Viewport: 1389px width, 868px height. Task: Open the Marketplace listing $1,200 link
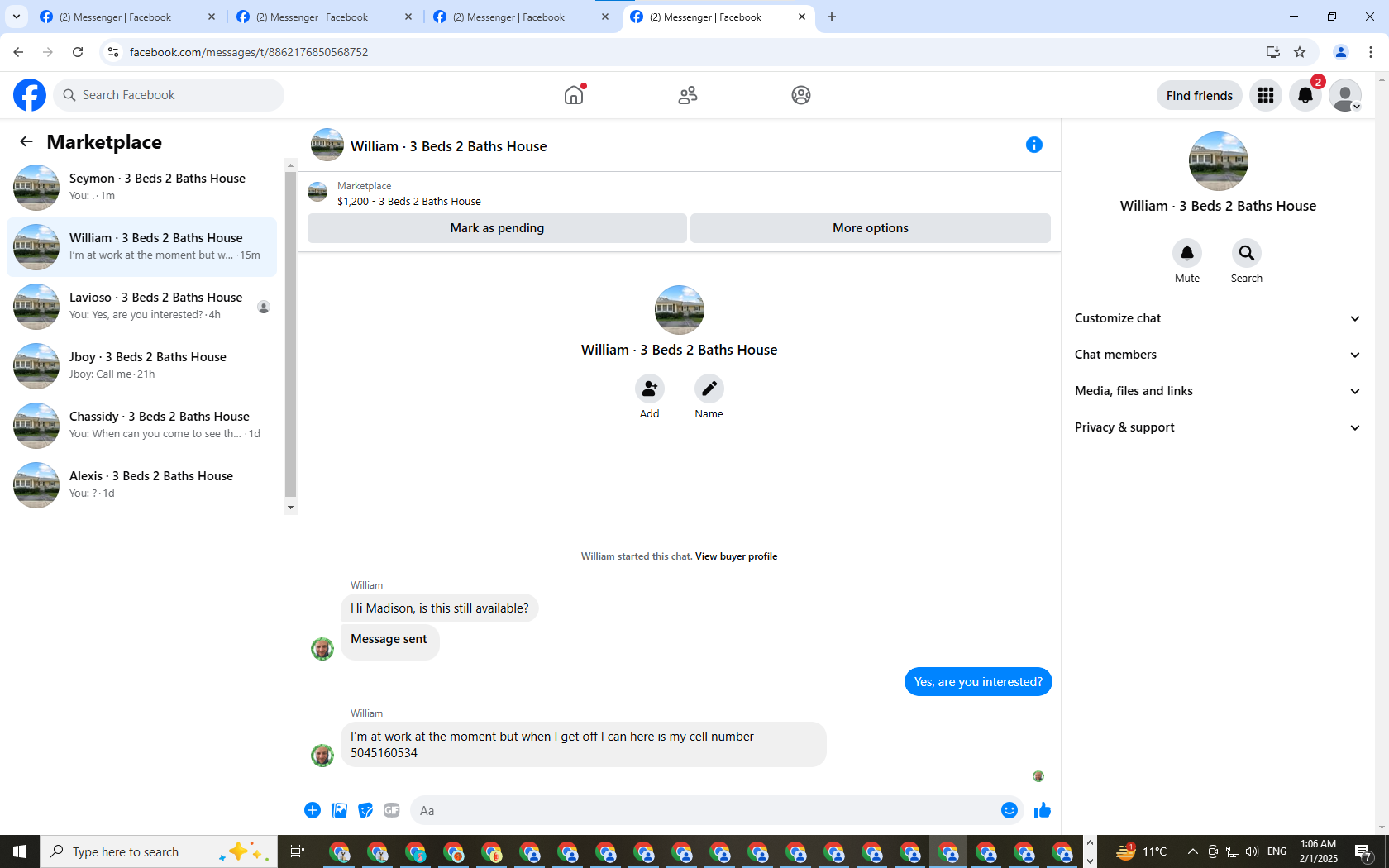tap(409, 201)
